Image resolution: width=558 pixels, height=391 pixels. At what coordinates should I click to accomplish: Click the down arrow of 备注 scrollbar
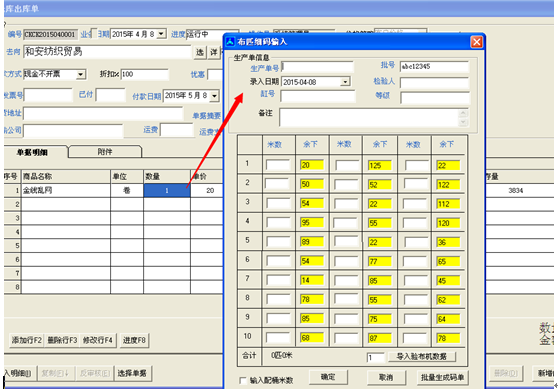(463, 122)
